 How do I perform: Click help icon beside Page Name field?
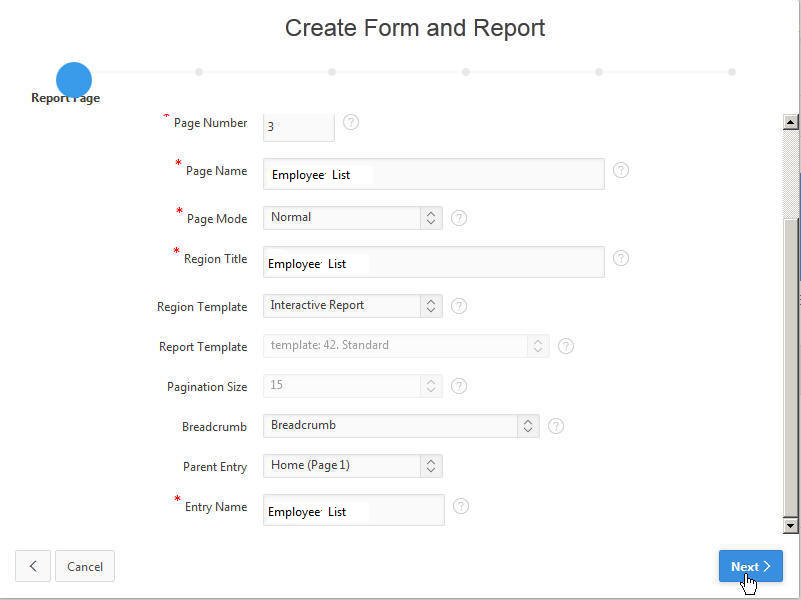point(621,170)
